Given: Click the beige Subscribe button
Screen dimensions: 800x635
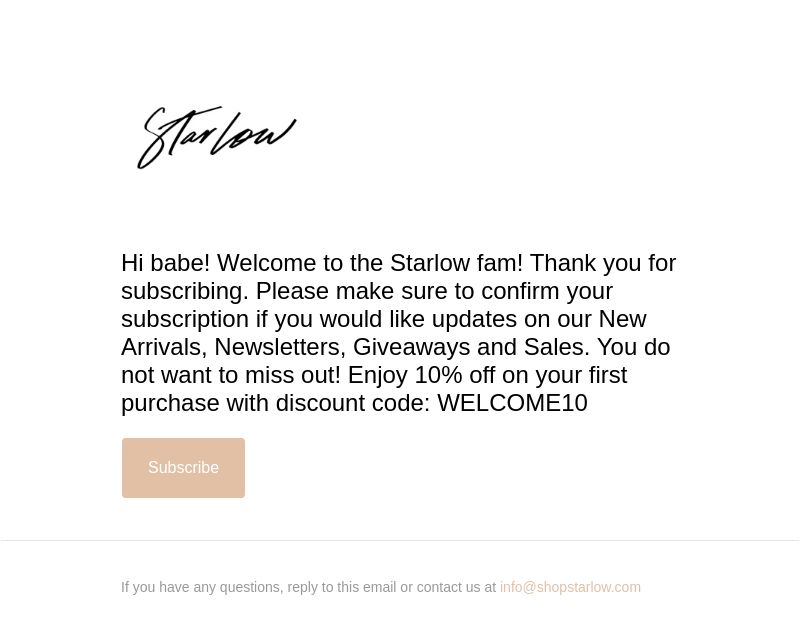Looking at the screenshot, I should click(x=183, y=468).
